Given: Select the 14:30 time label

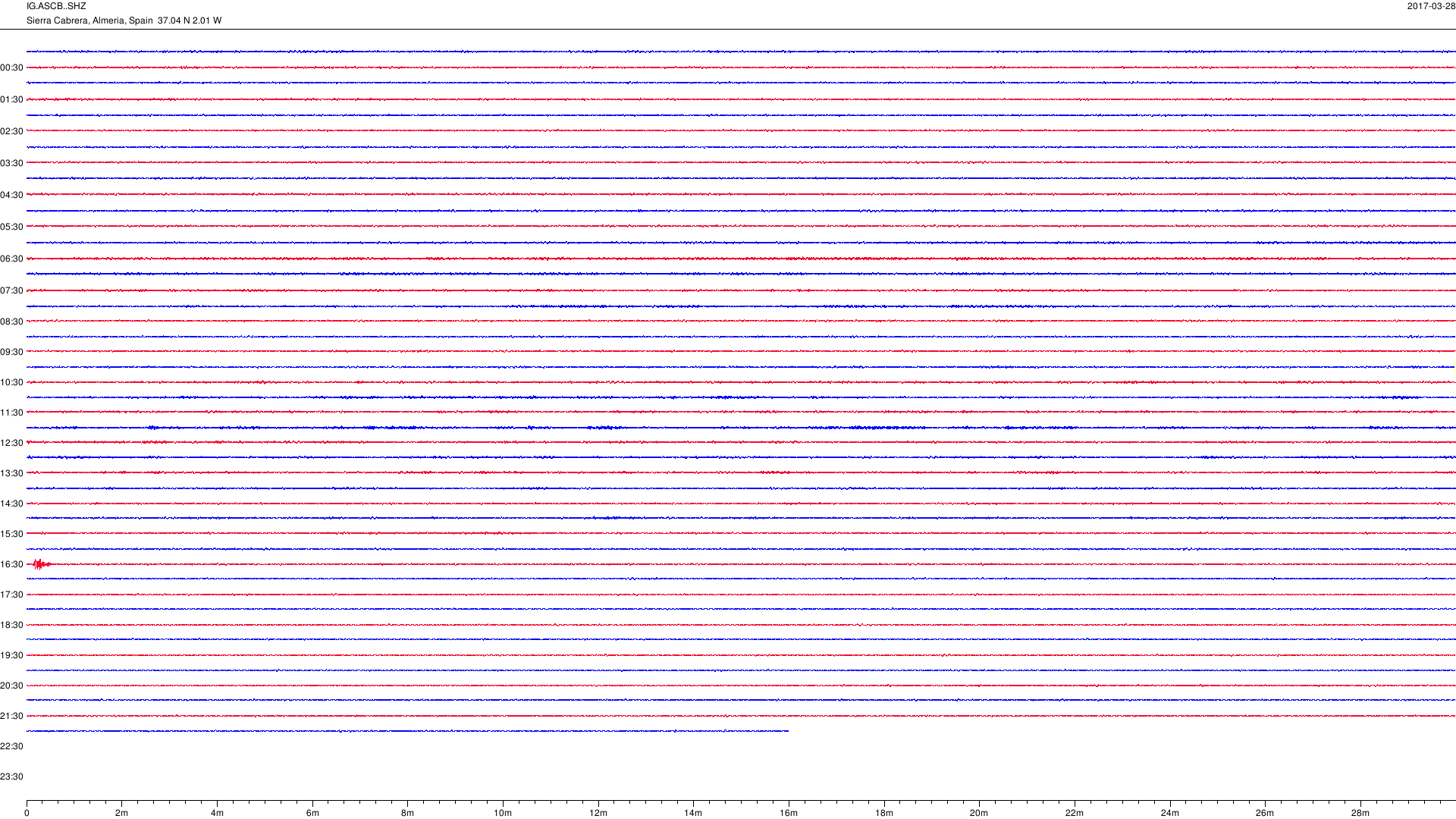Looking at the screenshot, I should pyautogui.click(x=12, y=504).
